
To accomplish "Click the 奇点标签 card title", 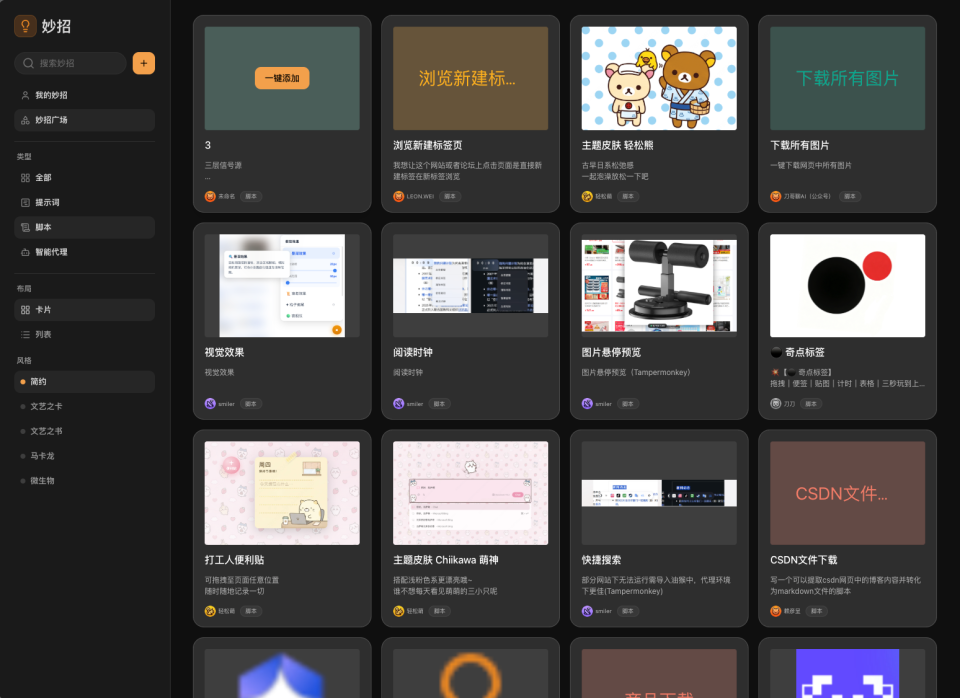I will point(798,352).
